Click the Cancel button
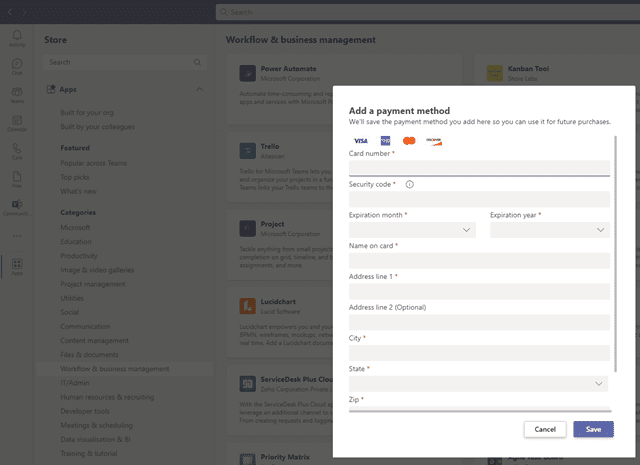Screen dimensions: 640x465 pyautogui.click(x=545, y=429)
